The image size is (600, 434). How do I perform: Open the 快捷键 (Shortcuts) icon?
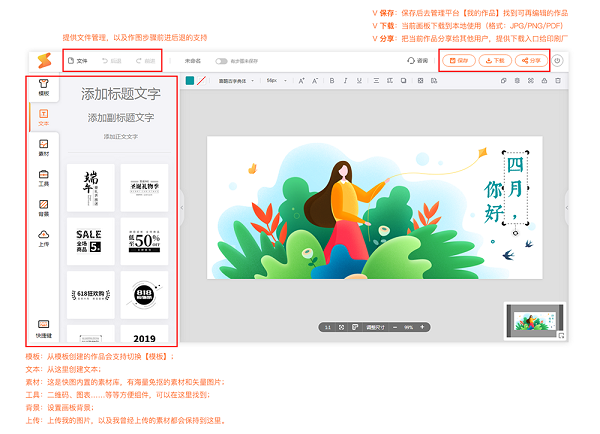[x=43, y=327]
